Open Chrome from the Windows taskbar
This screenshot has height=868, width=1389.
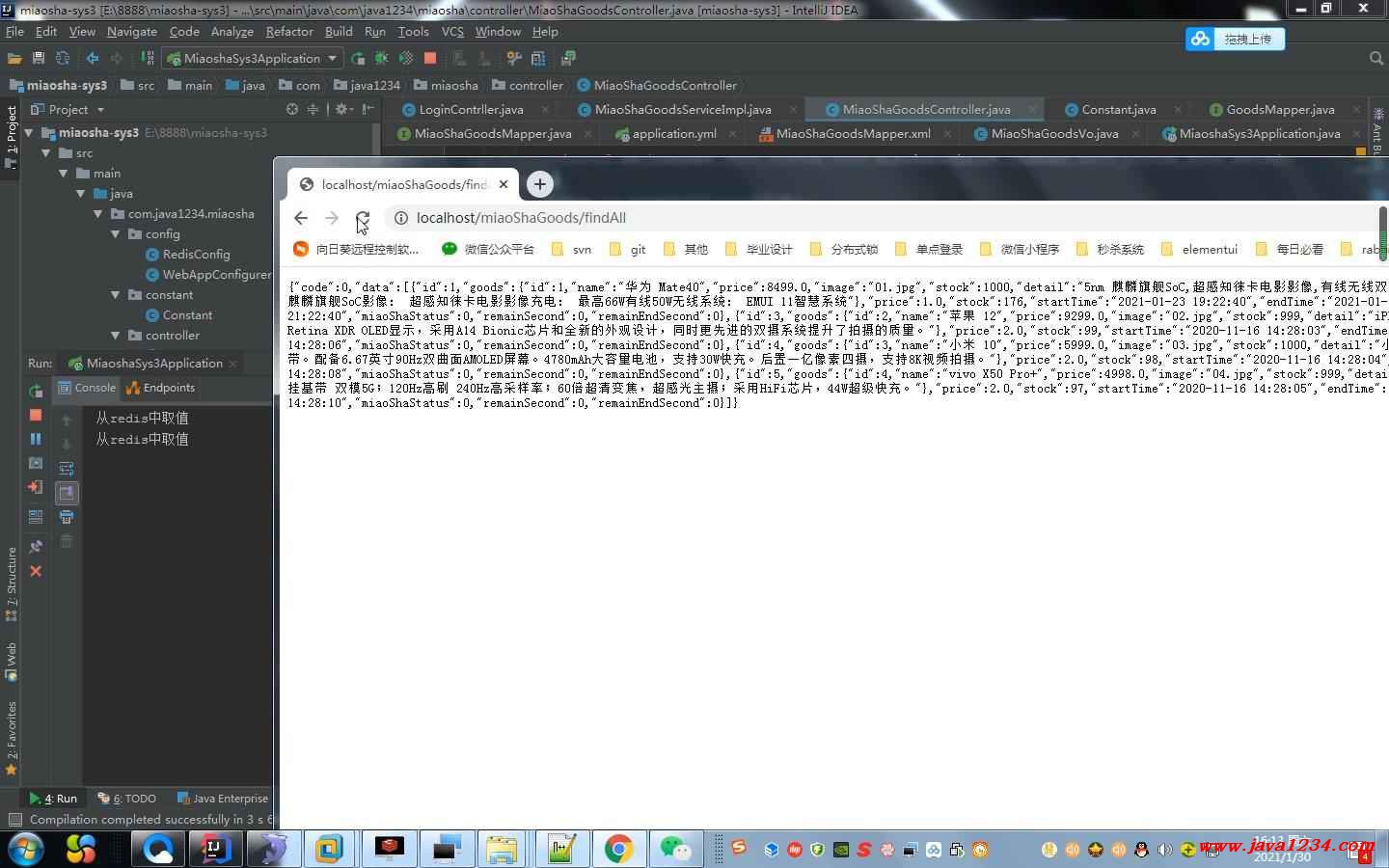[618, 849]
